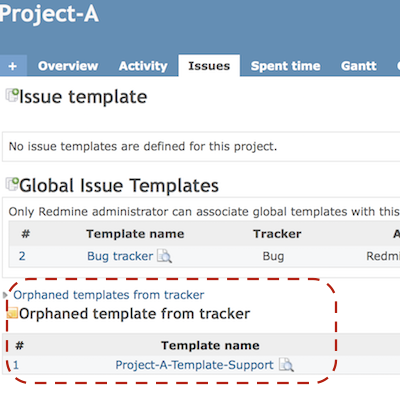Image resolution: width=400 pixels, height=396 pixels.
Task: Preview the Project-A-Template-Support magnifier icon
Action: click(286, 365)
